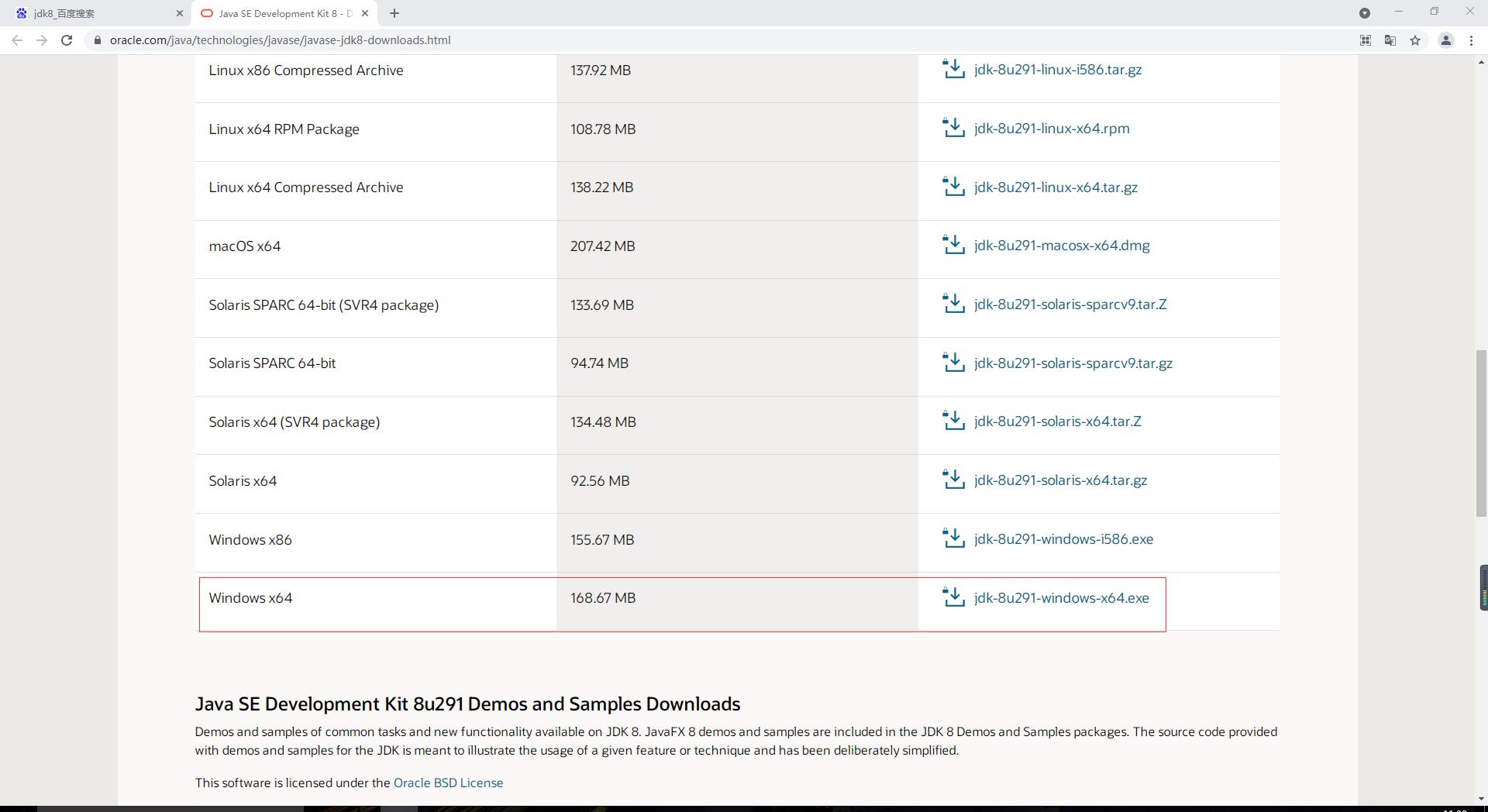The width and height of the screenshot is (1488, 812).
Task: Select 'Linux x64 RPM Package' cell text
Action: pos(284,129)
